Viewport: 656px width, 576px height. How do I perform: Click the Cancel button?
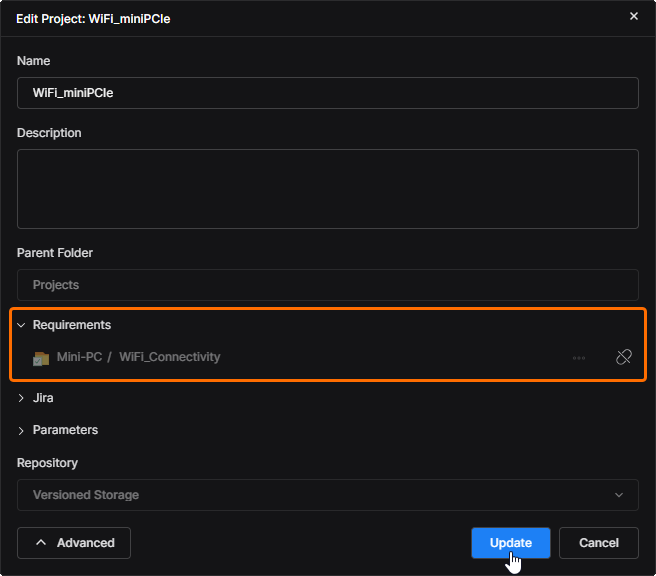coord(599,543)
